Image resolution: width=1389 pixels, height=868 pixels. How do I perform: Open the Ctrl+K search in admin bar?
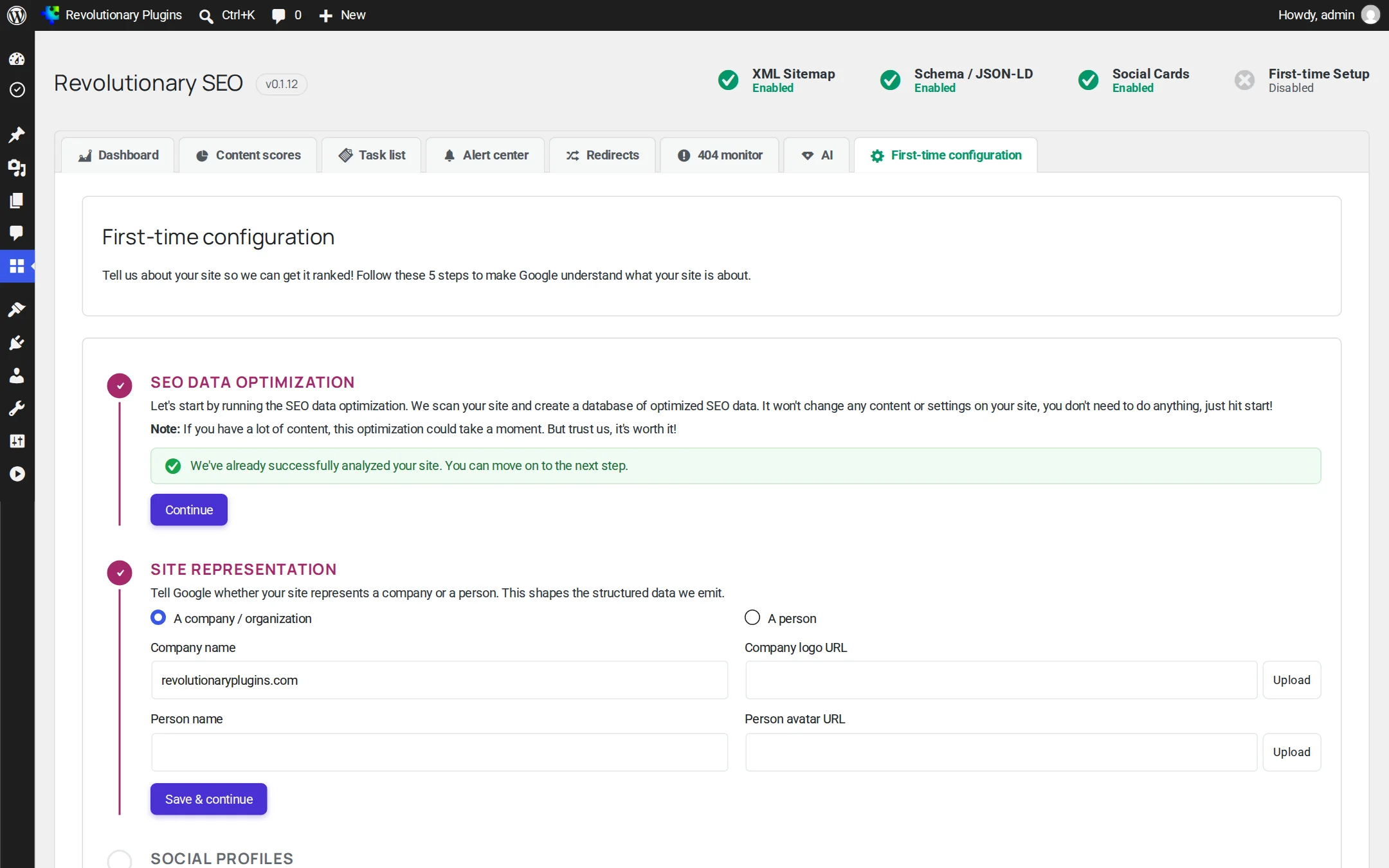coord(227,15)
